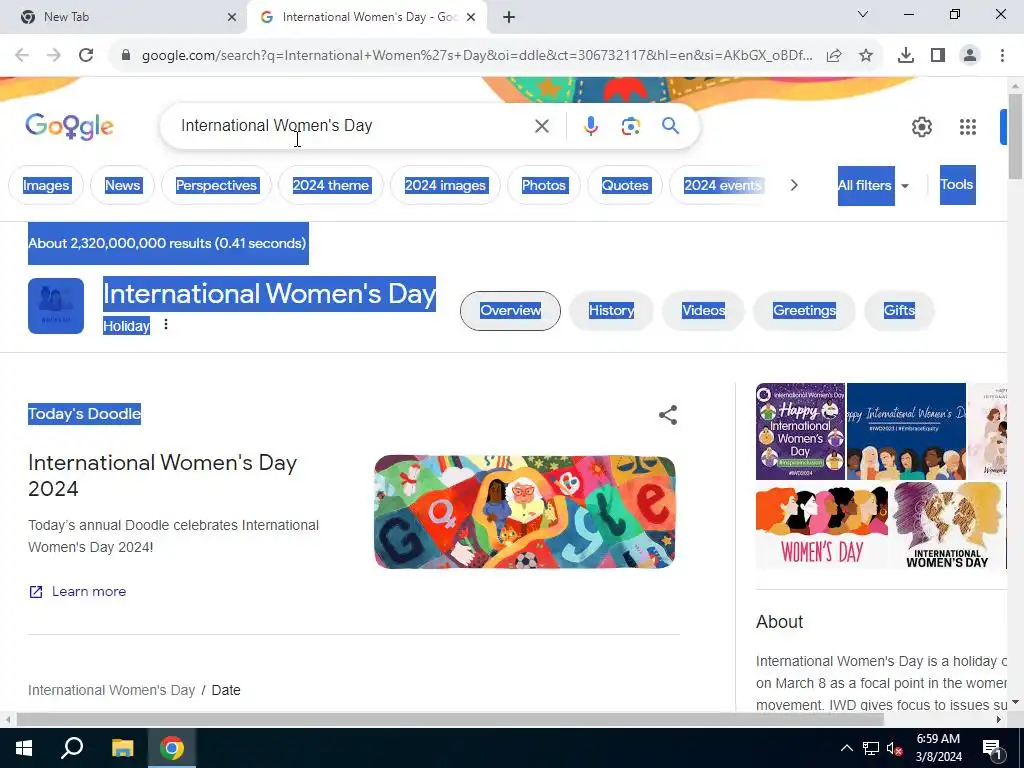Open the purple Happy International Women's Day image

(x=800, y=432)
